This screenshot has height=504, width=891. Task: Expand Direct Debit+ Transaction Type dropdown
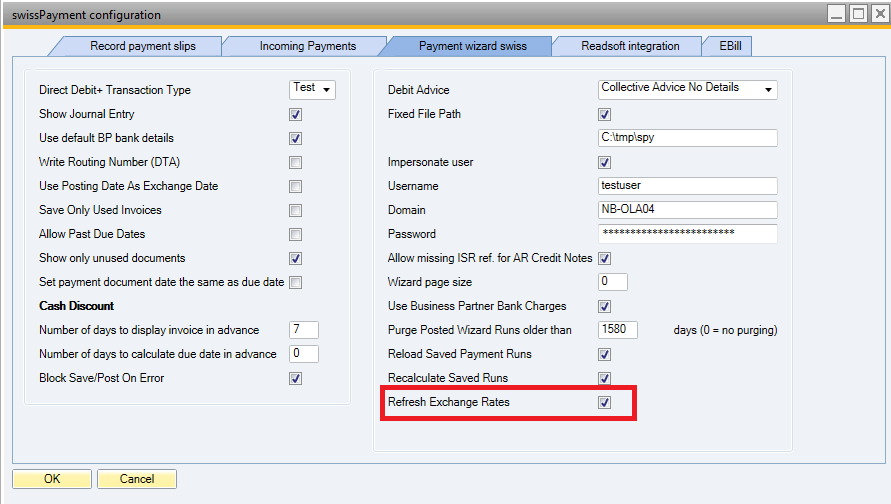pos(312,89)
